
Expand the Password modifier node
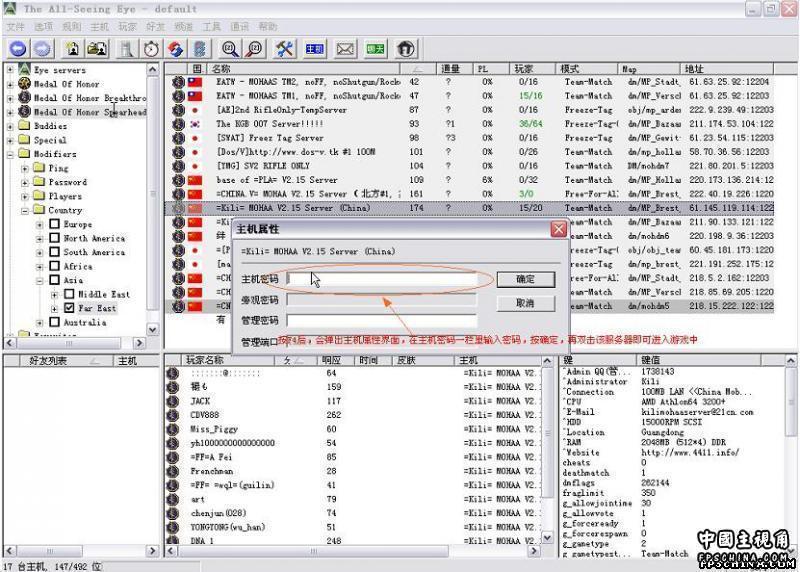(x=24, y=182)
